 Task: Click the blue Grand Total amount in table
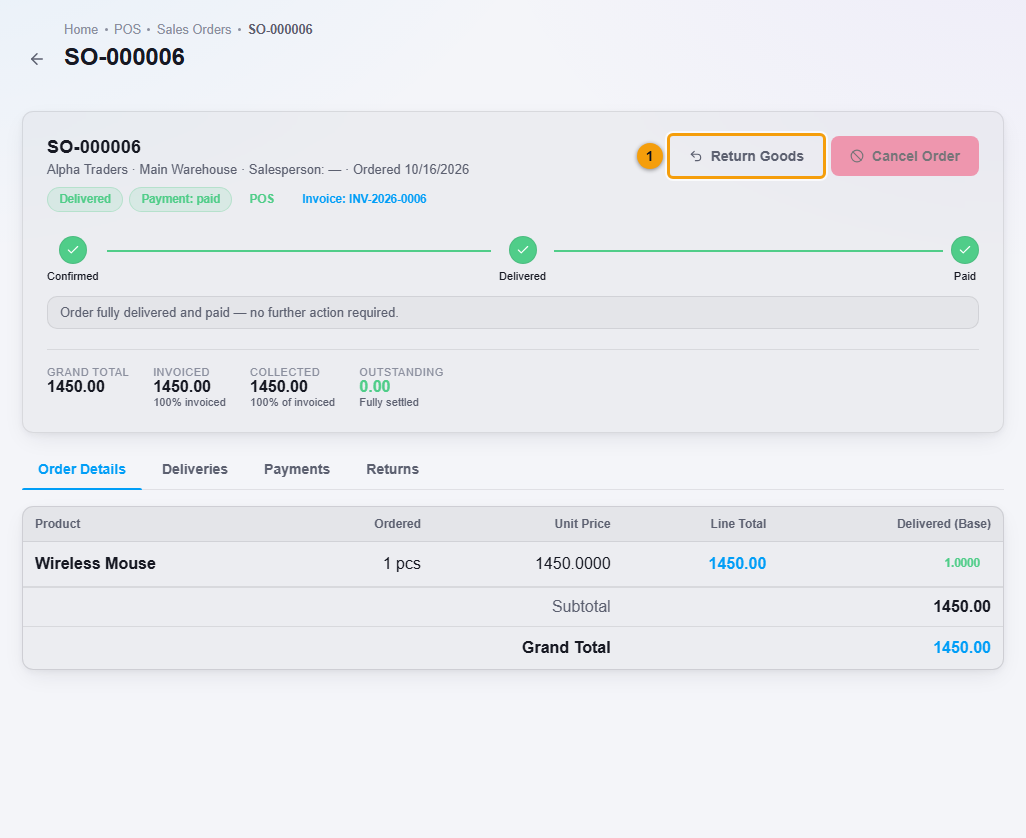pos(962,647)
